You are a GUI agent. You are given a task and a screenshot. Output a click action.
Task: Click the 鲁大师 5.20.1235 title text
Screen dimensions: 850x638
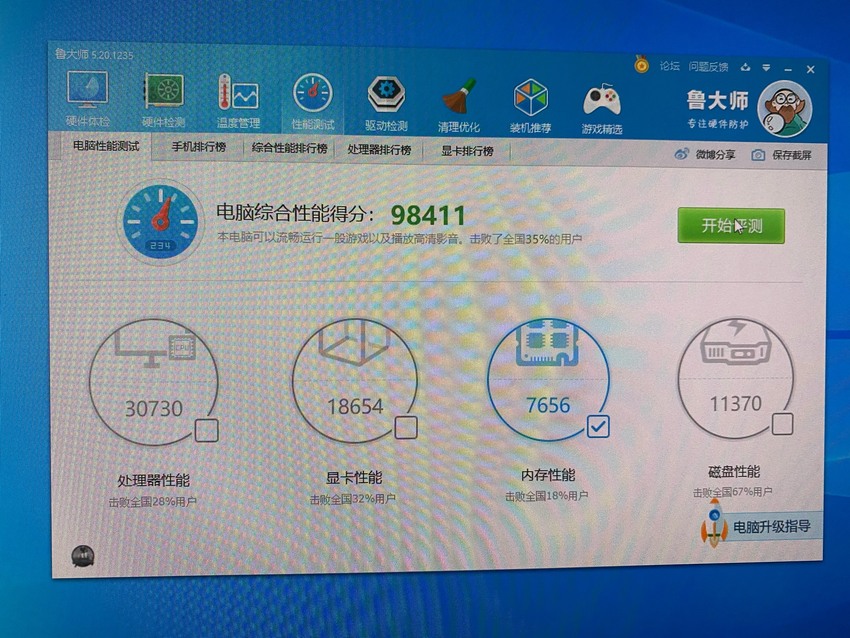coord(94,54)
